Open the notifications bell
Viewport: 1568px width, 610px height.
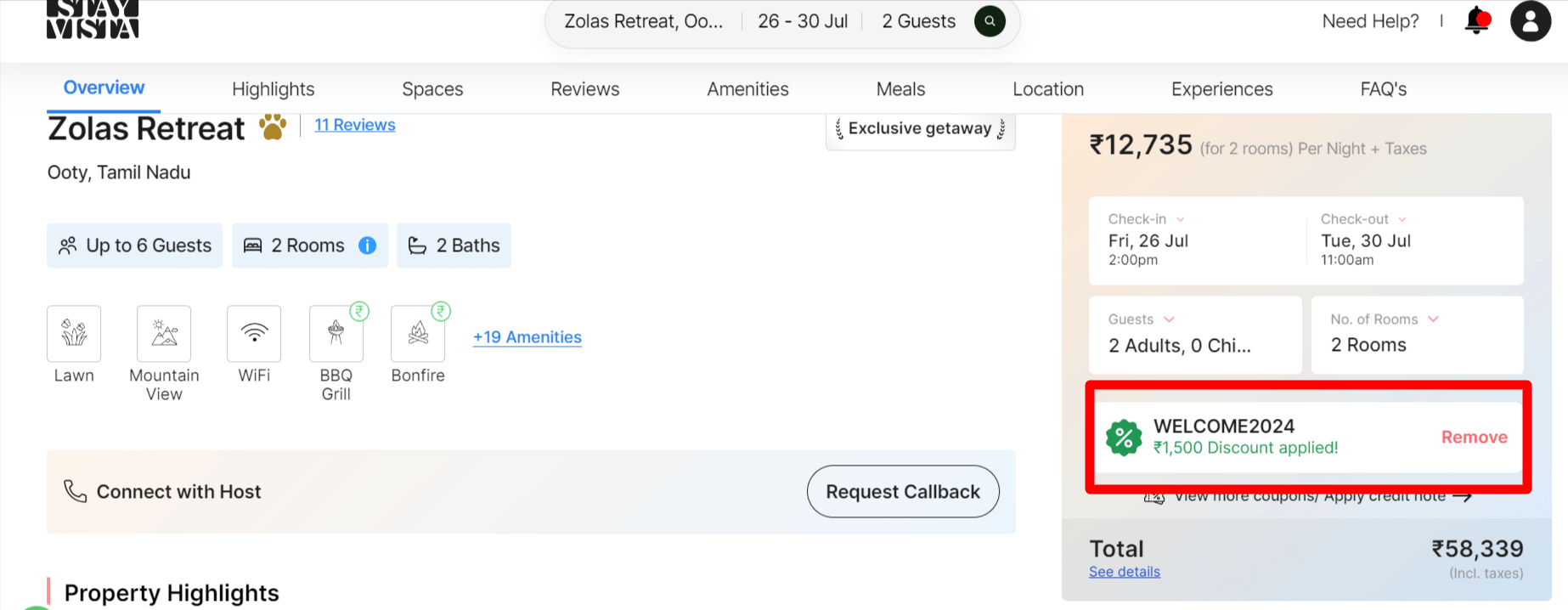tap(1477, 21)
